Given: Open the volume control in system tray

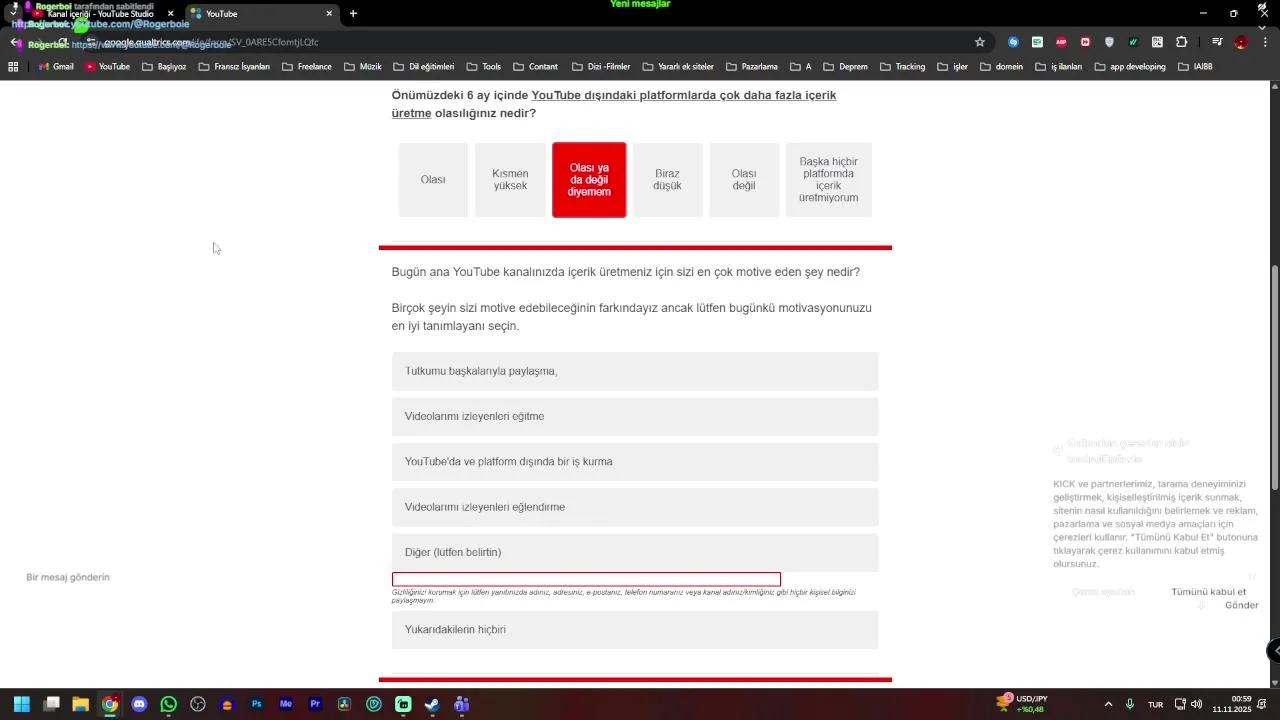Looking at the screenshot, I should pos(1197,704).
